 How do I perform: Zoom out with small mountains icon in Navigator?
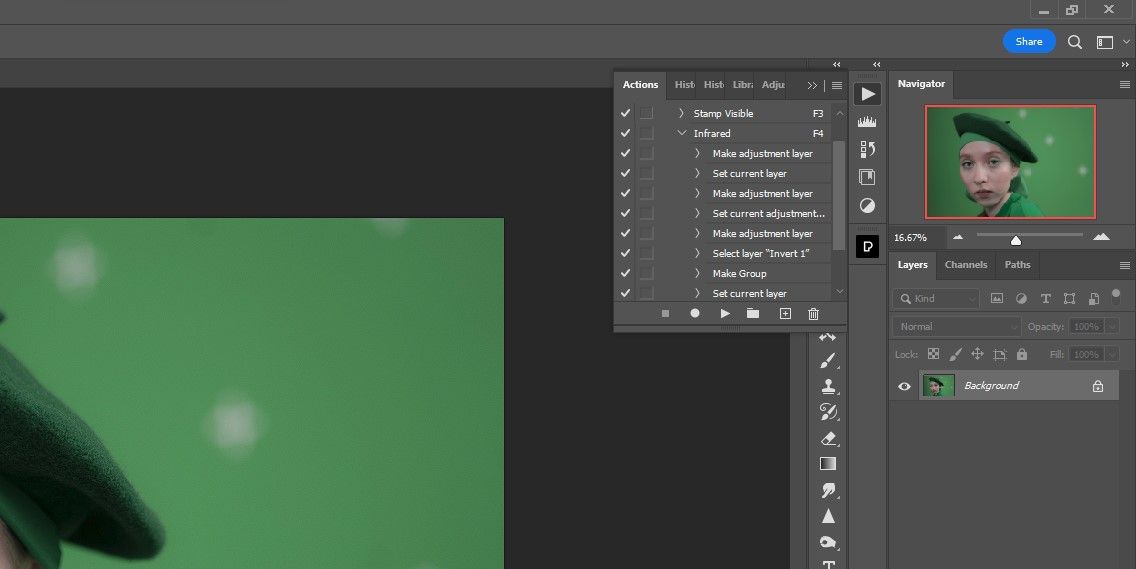pos(958,236)
